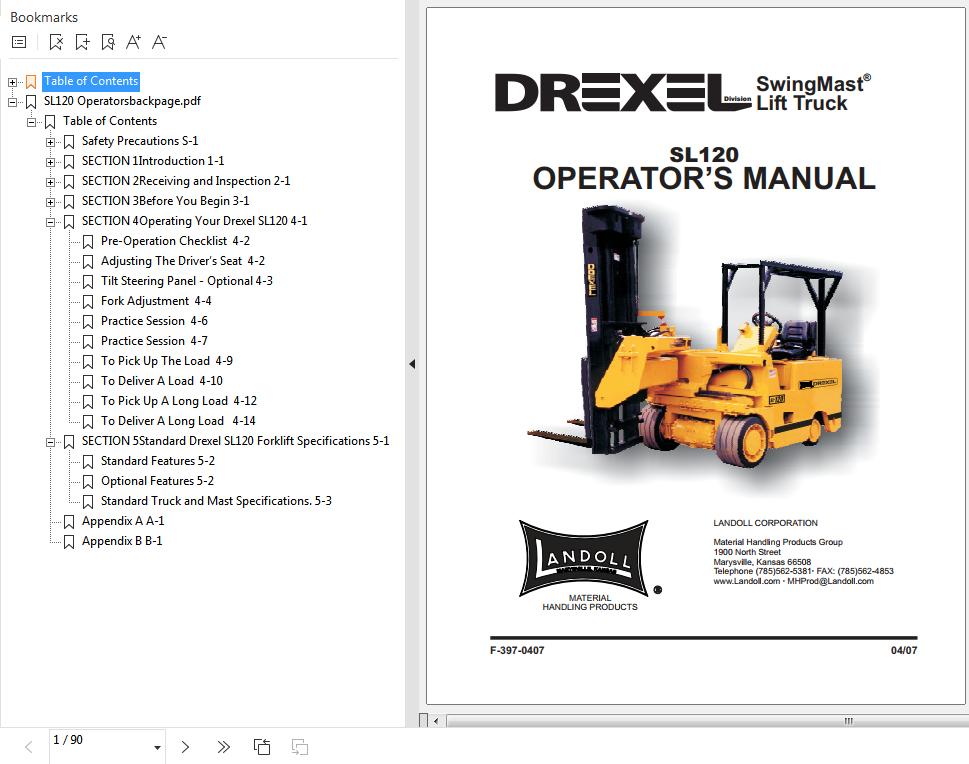Click bookmark icon beside SL120 Operatorsbackpage.pdf
Screen dimensions: 969x764
pos(31,101)
